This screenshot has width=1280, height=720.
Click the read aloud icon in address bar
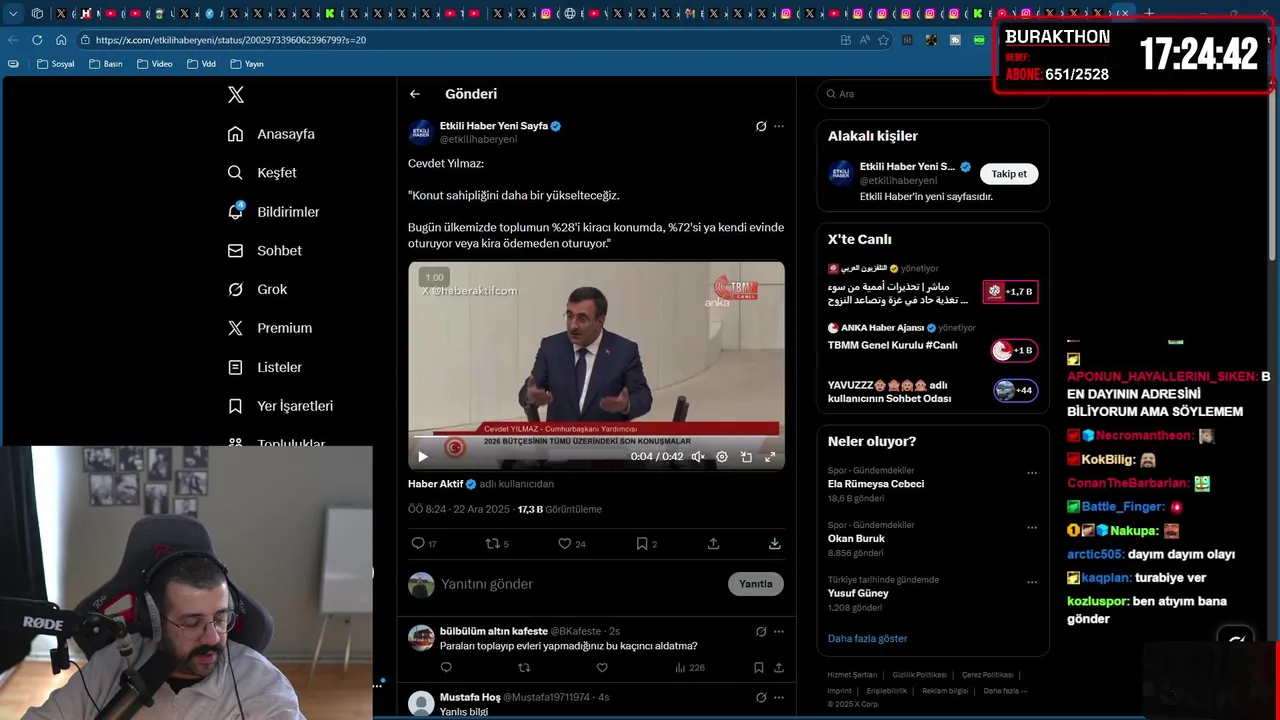pos(864,40)
